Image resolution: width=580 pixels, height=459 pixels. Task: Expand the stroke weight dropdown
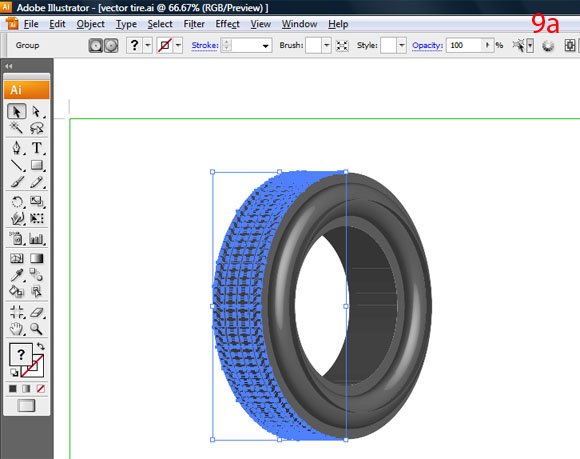click(x=265, y=46)
